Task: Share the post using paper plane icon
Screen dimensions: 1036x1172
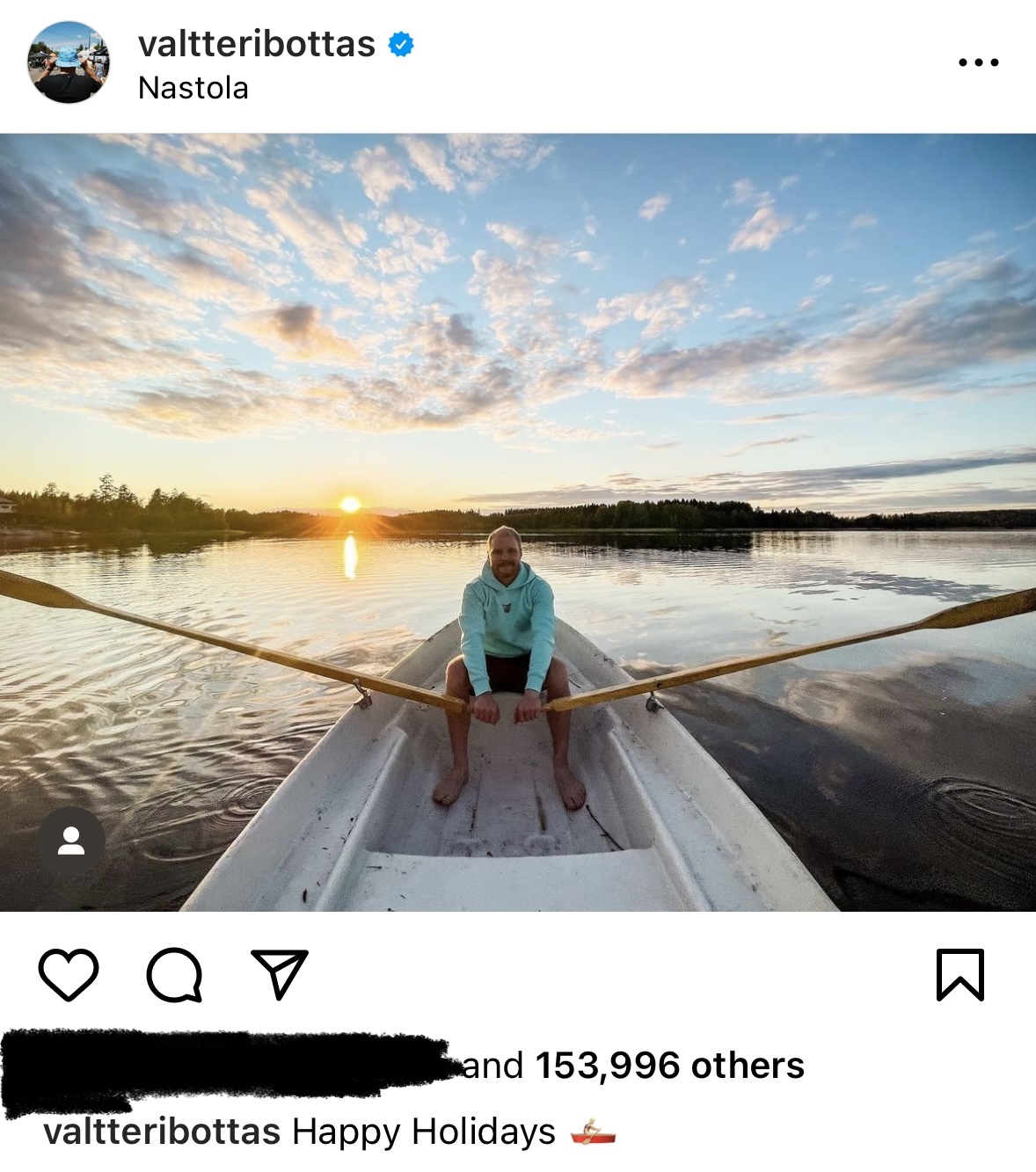Action: 280,973
